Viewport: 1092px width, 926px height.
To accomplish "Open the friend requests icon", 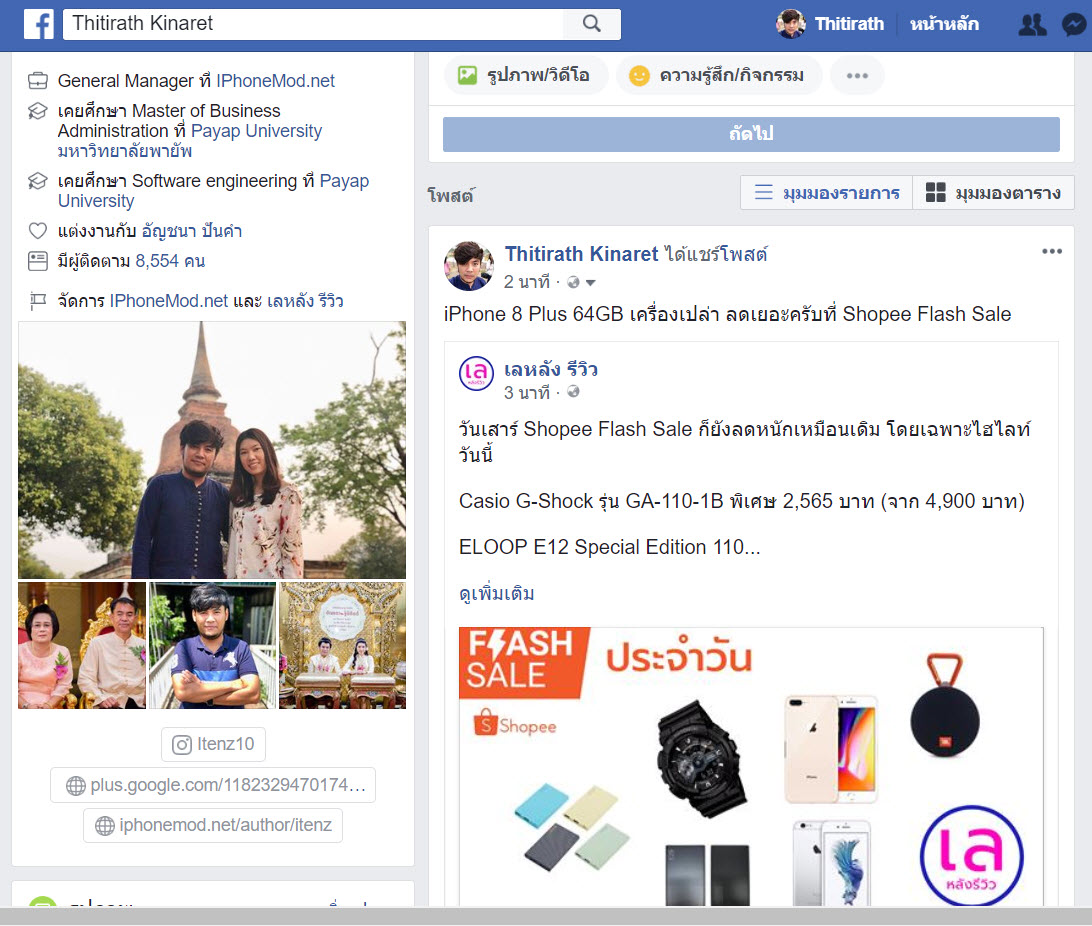I will click(x=1032, y=23).
